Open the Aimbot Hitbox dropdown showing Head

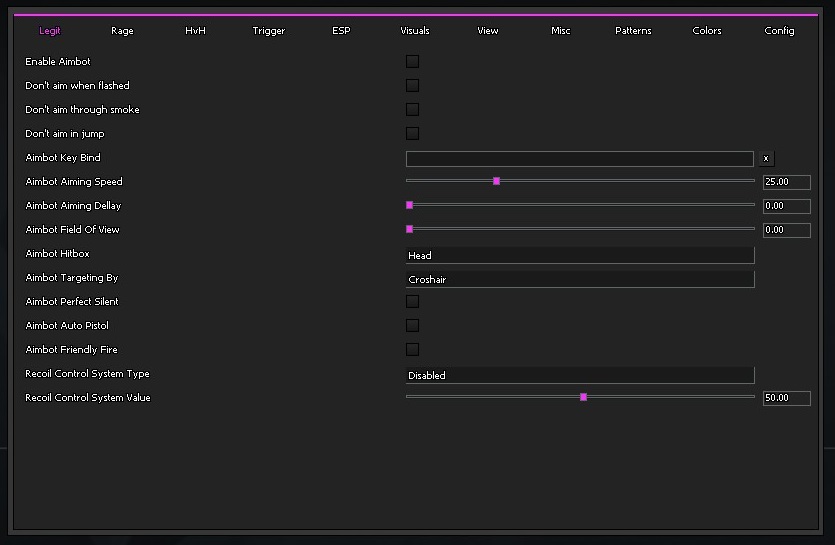[580, 255]
